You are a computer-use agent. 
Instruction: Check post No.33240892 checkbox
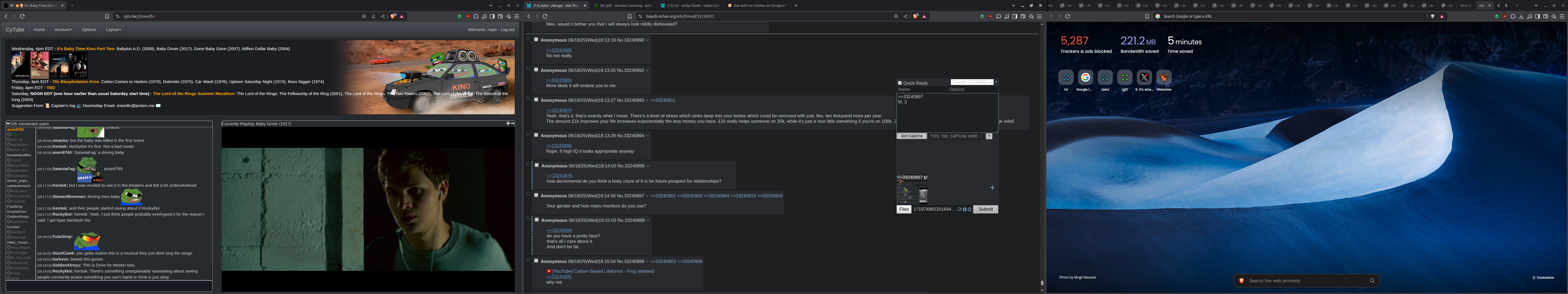pos(536,69)
